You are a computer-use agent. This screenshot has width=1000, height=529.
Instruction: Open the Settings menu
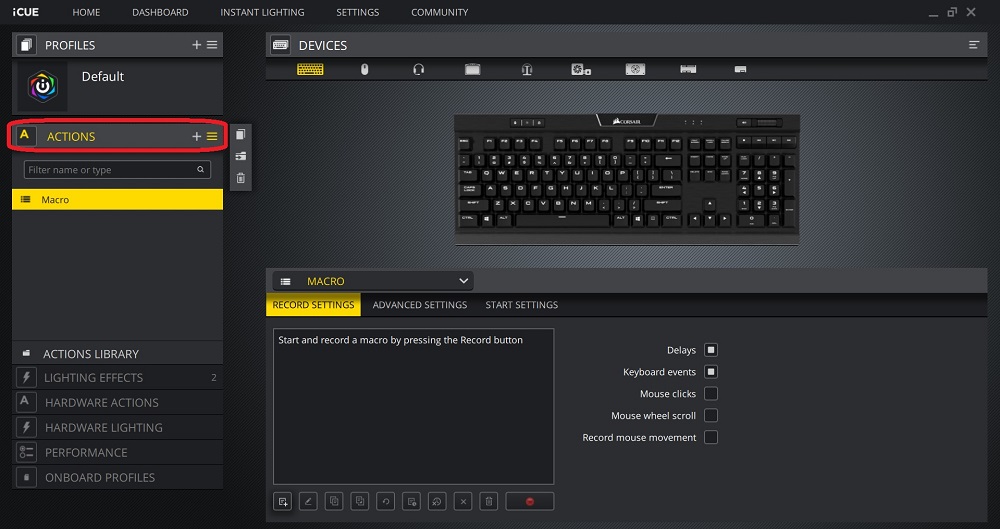(x=358, y=12)
